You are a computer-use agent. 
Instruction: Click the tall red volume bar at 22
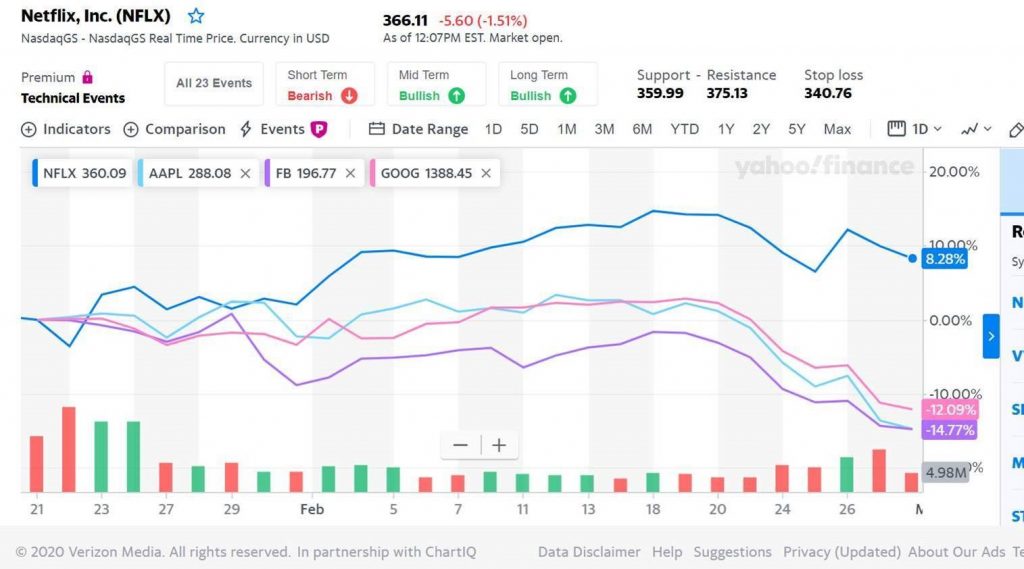pos(69,449)
